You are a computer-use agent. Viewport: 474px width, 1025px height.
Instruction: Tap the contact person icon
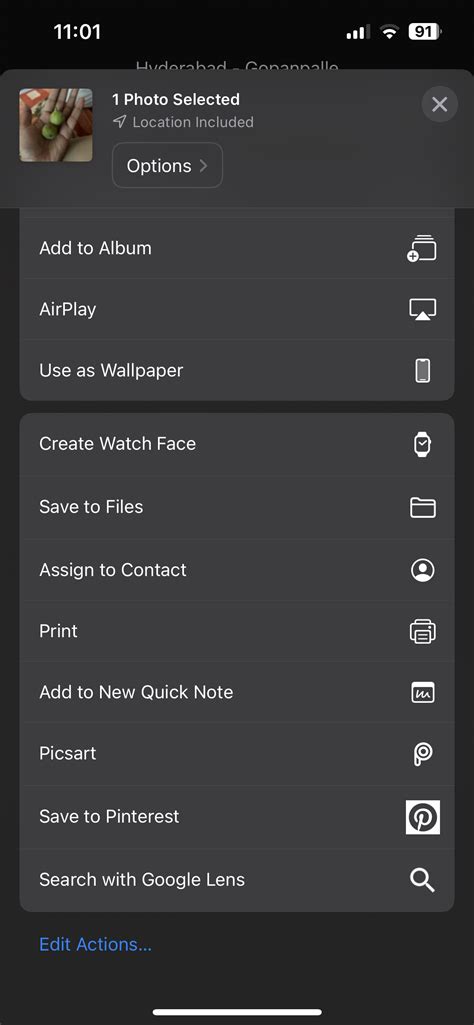click(x=423, y=570)
